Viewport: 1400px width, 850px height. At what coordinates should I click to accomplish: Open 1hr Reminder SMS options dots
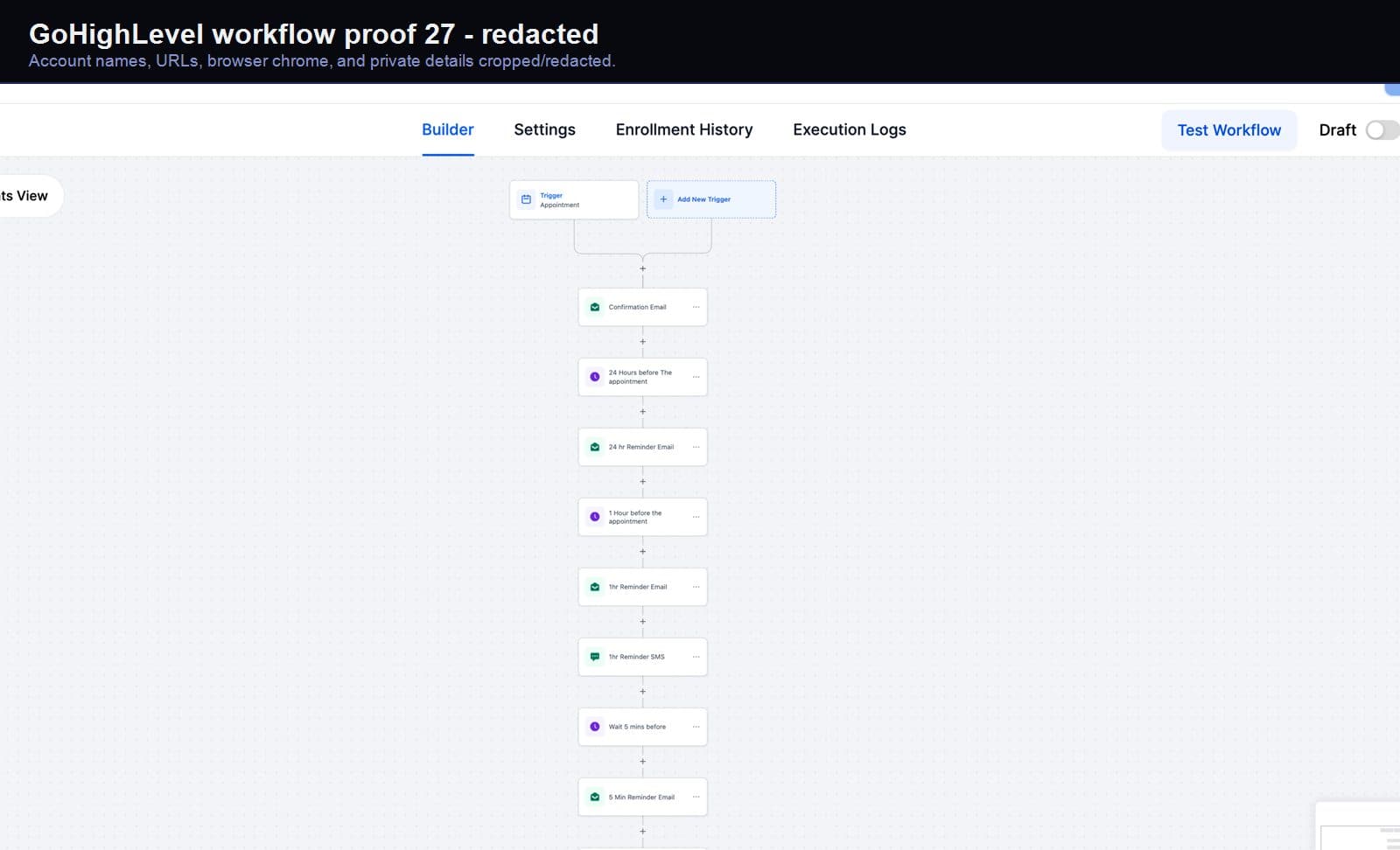pos(696,657)
